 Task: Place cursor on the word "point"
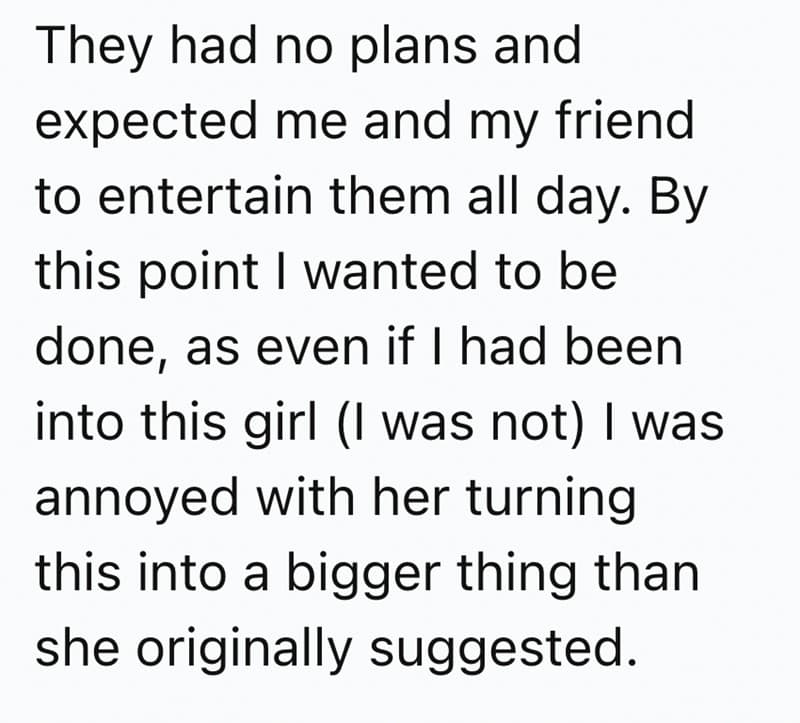[199, 271]
